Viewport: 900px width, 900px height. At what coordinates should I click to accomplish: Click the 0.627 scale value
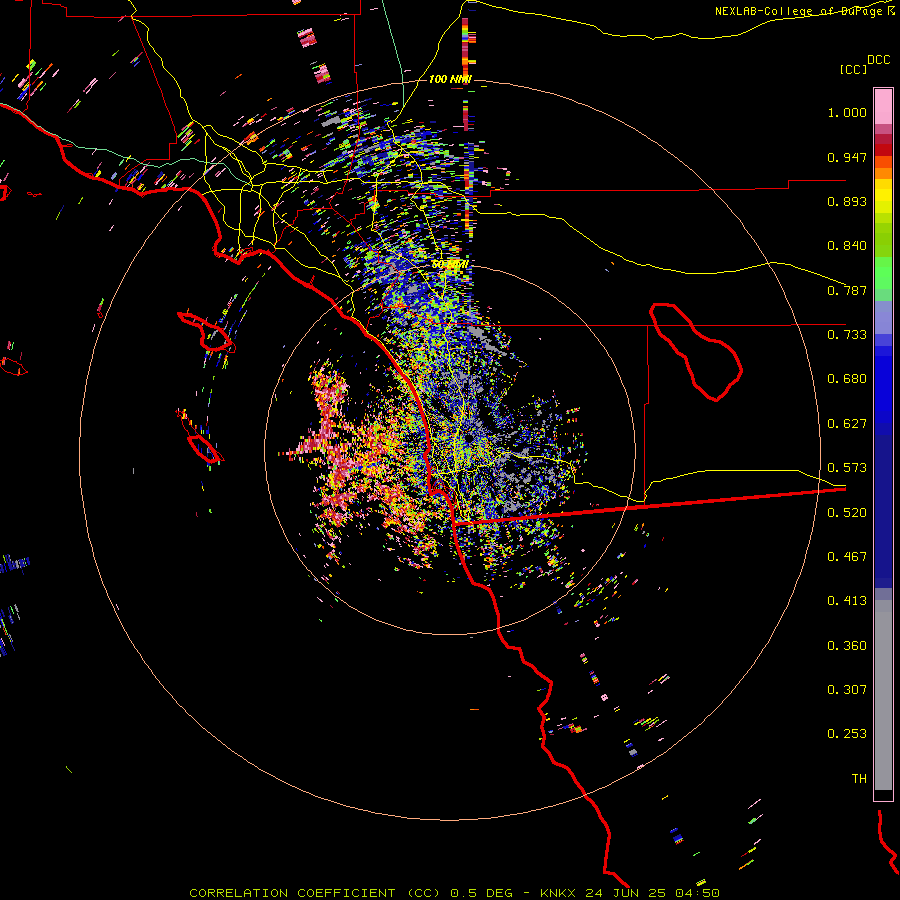click(847, 424)
